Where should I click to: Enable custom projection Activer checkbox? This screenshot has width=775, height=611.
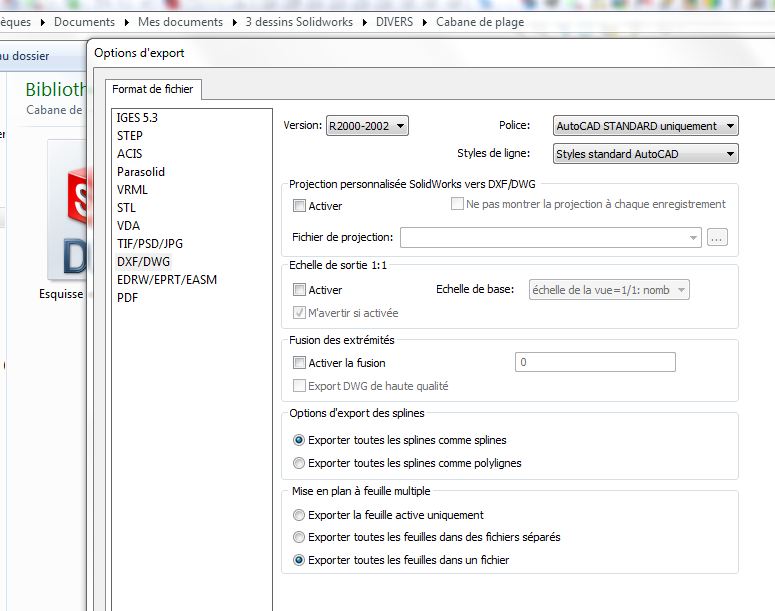coord(299,206)
